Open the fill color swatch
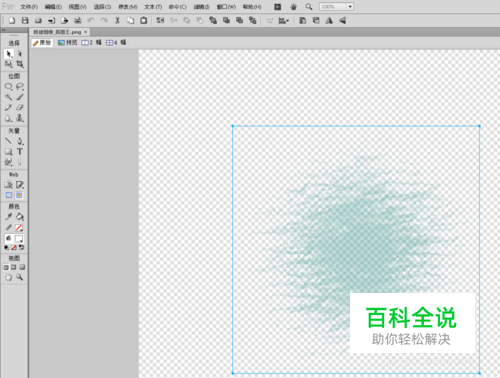 click(19, 239)
